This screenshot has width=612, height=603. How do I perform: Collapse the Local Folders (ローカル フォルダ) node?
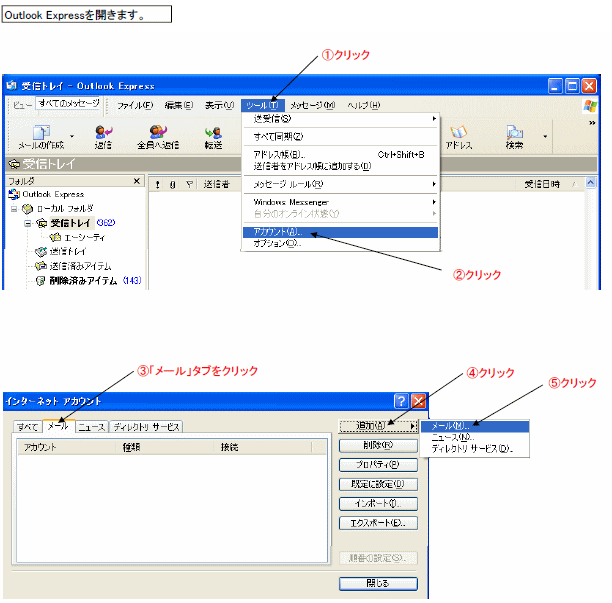[x=14, y=209]
